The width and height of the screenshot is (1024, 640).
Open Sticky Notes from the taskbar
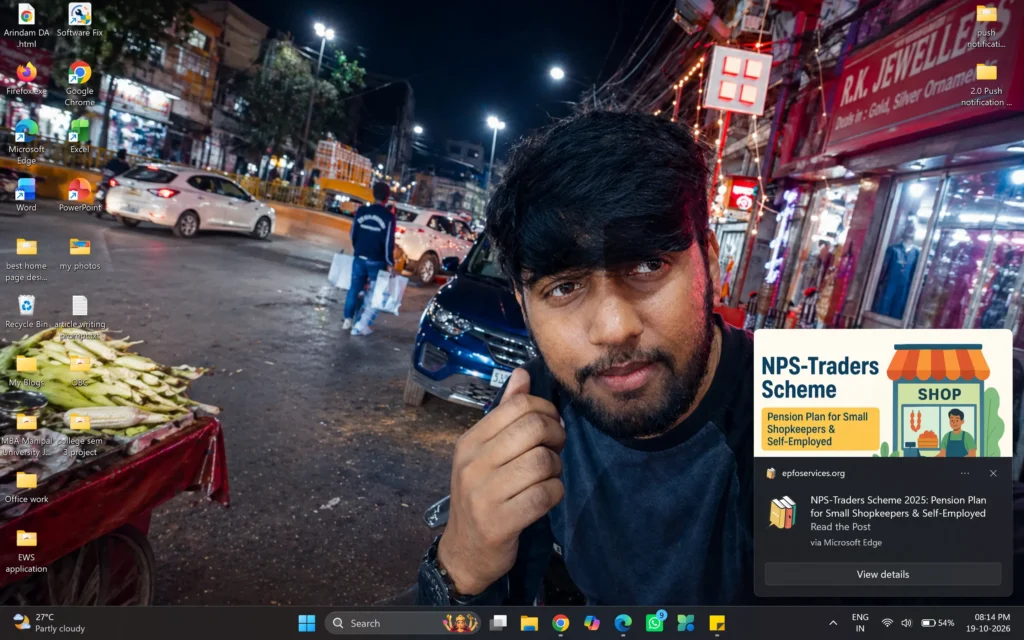click(x=717, y=623)
